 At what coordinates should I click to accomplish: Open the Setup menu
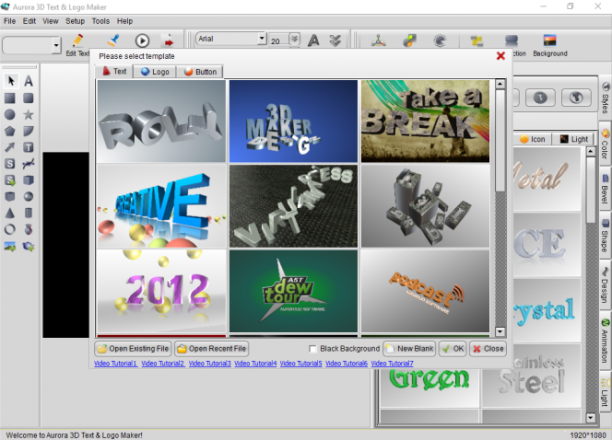tap(75, 21)
